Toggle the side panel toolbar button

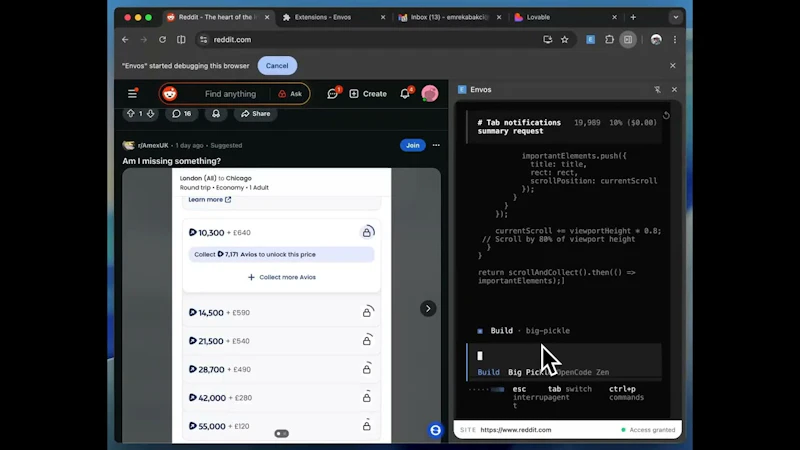pyautogui.click(x=628, y=39)
